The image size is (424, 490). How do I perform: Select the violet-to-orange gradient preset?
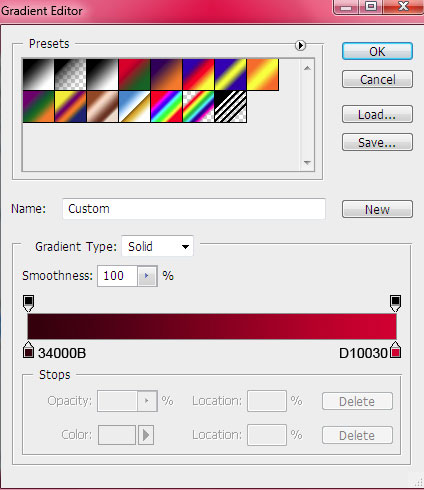coord(166,74)
